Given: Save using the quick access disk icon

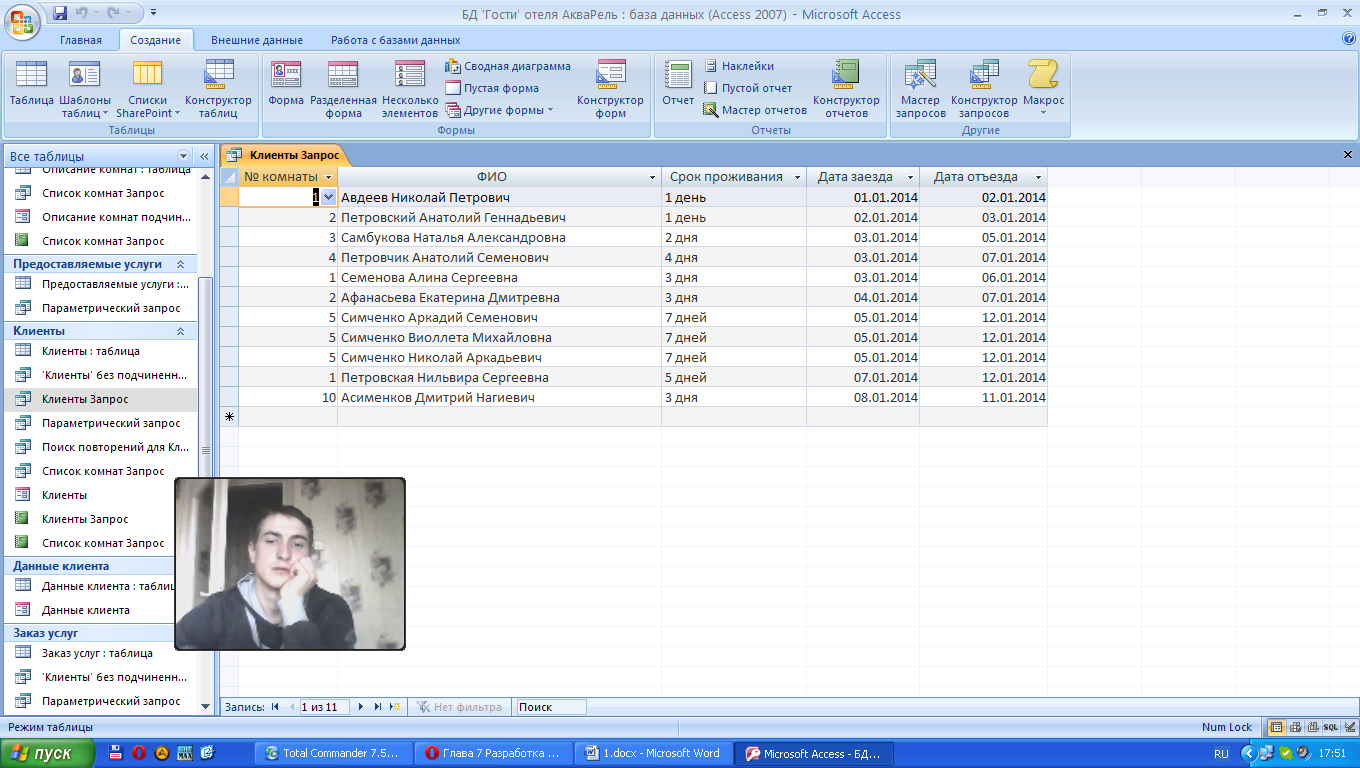Looking at the screenshot, I should 60,14.
